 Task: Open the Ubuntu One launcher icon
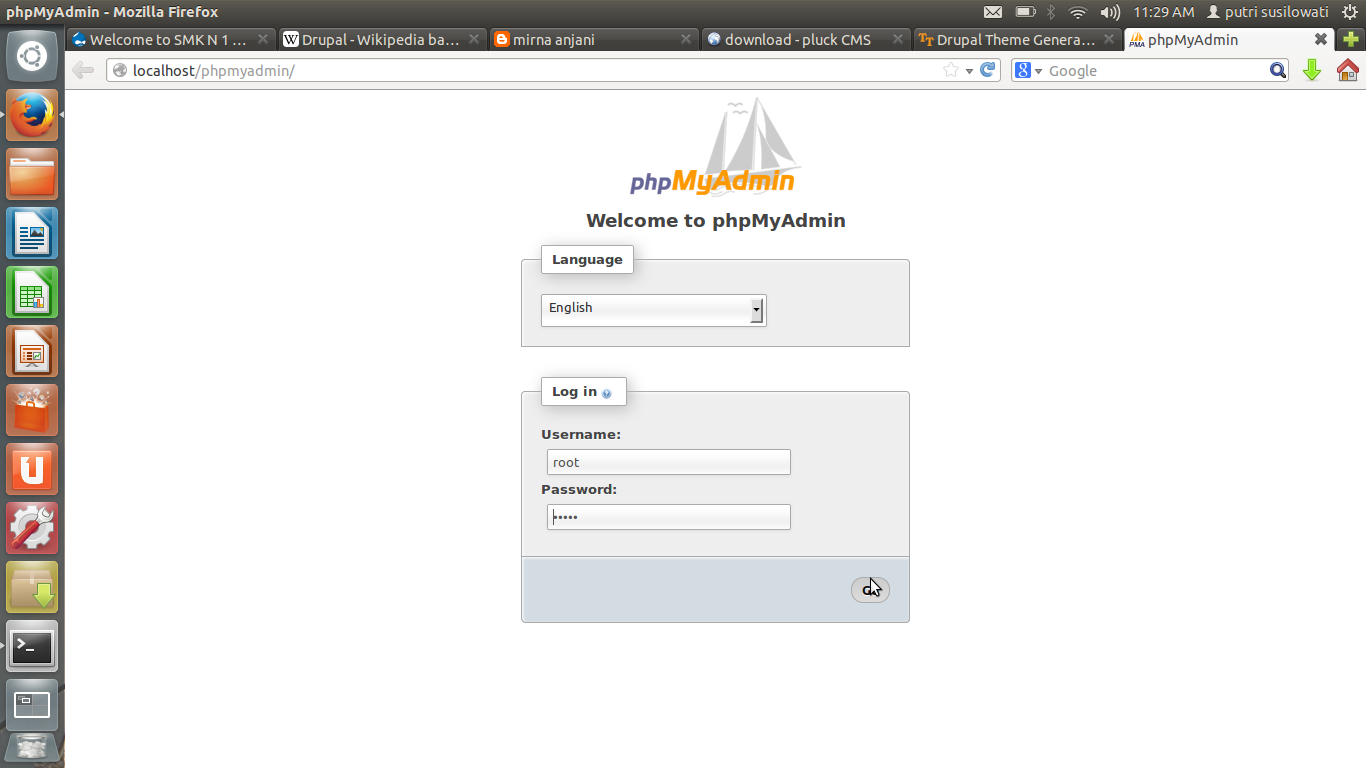(32, 469)
